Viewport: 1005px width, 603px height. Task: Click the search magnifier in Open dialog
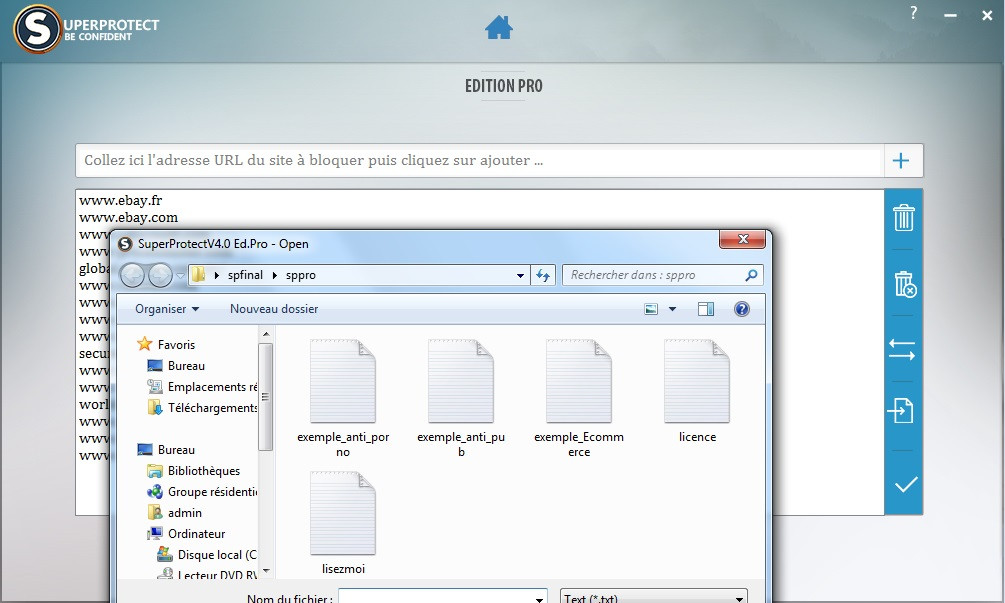point(751,275)
